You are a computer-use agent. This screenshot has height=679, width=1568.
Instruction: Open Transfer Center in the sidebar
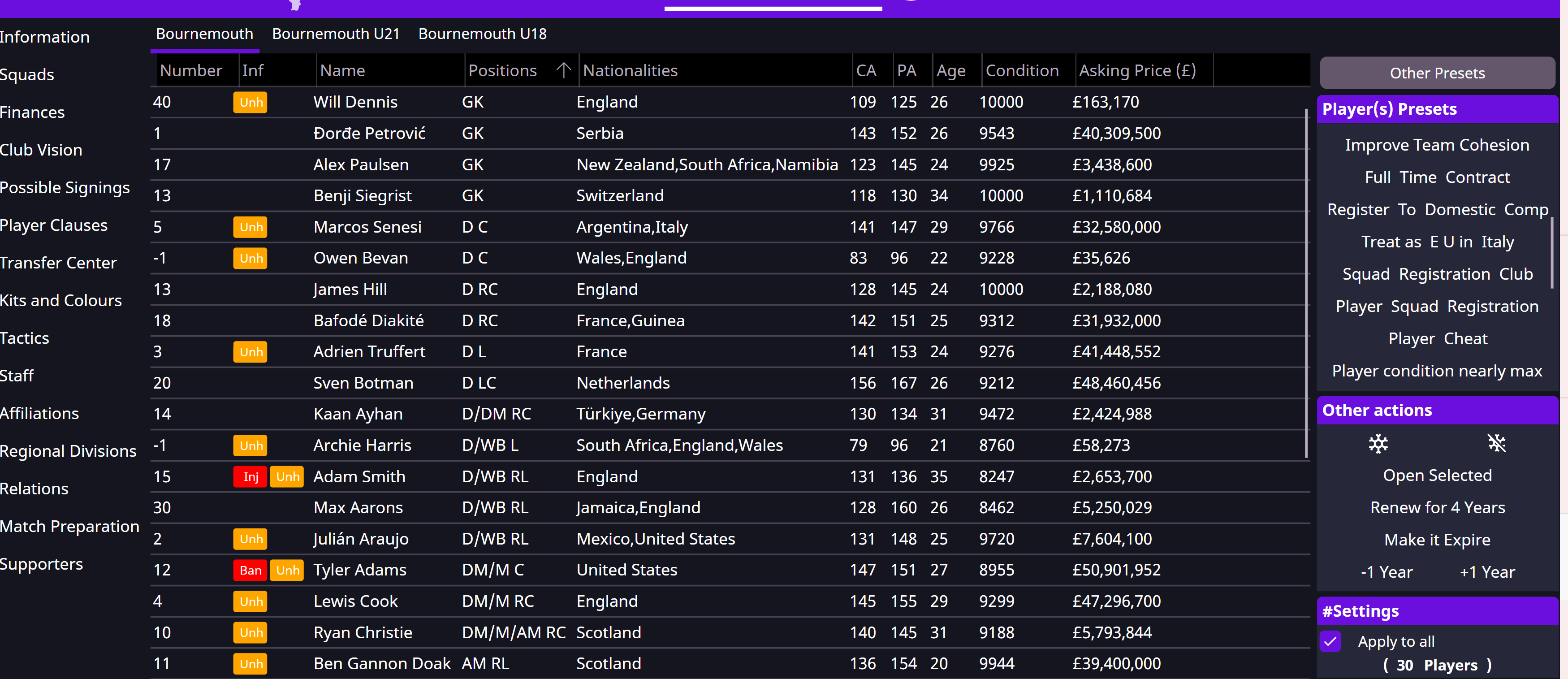click(58, 263)
